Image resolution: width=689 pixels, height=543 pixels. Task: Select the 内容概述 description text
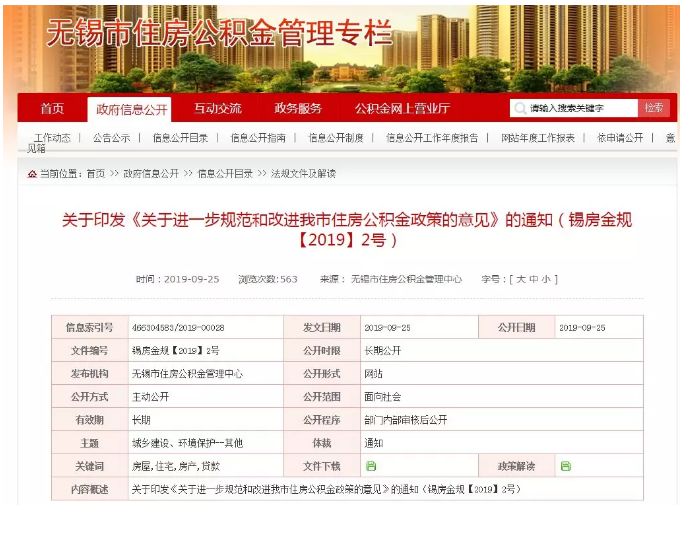[x=326, y=489]
